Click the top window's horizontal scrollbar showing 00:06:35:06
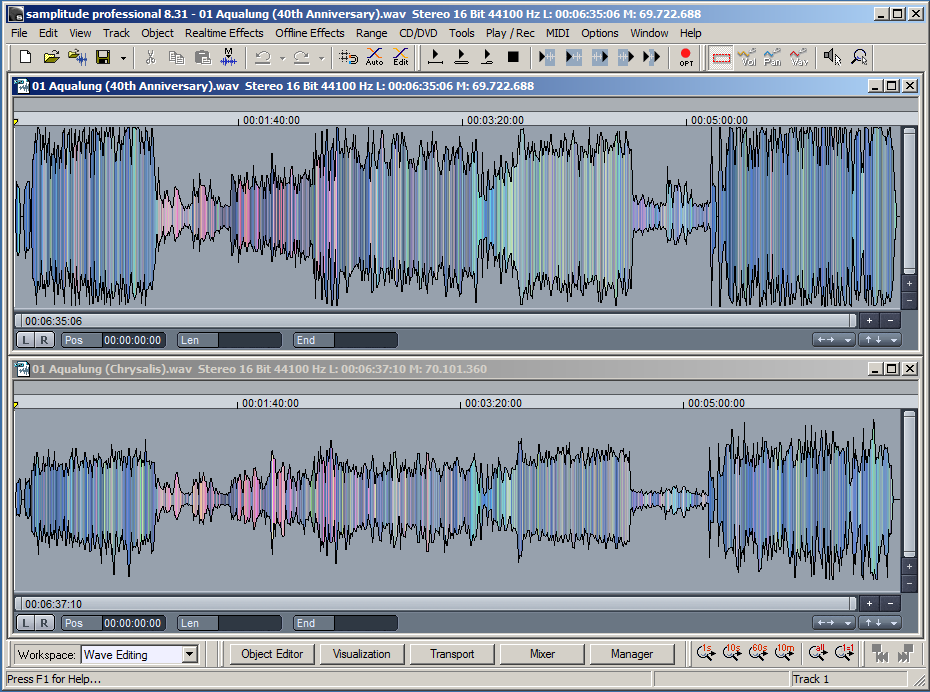930x692 pixels. [x=435, y=321]
